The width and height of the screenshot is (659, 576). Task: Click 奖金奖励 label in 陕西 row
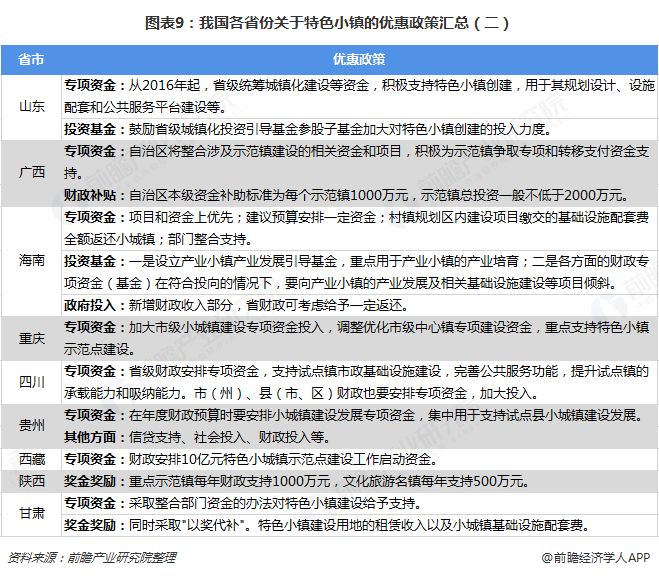coord(90,481)
